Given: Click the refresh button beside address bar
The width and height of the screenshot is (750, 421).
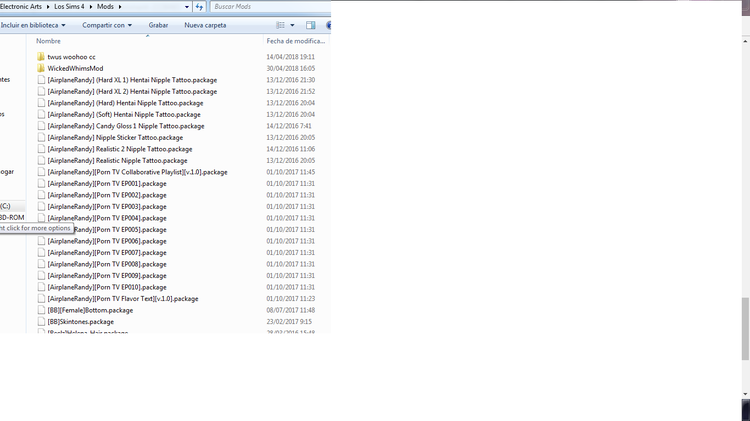Looking at the screenshot, I should point(199,7).
